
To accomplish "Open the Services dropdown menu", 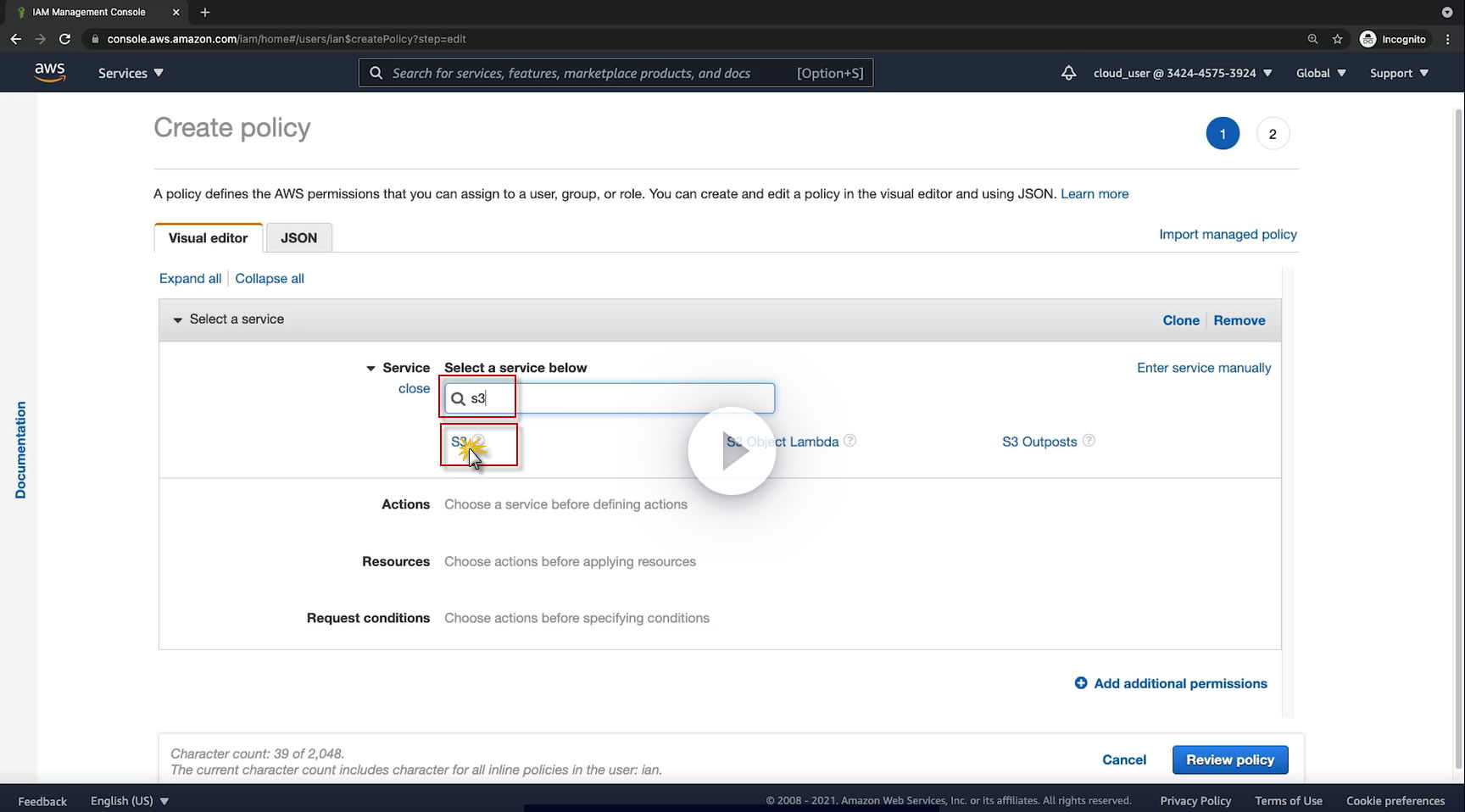I will [x=131, y=73].
